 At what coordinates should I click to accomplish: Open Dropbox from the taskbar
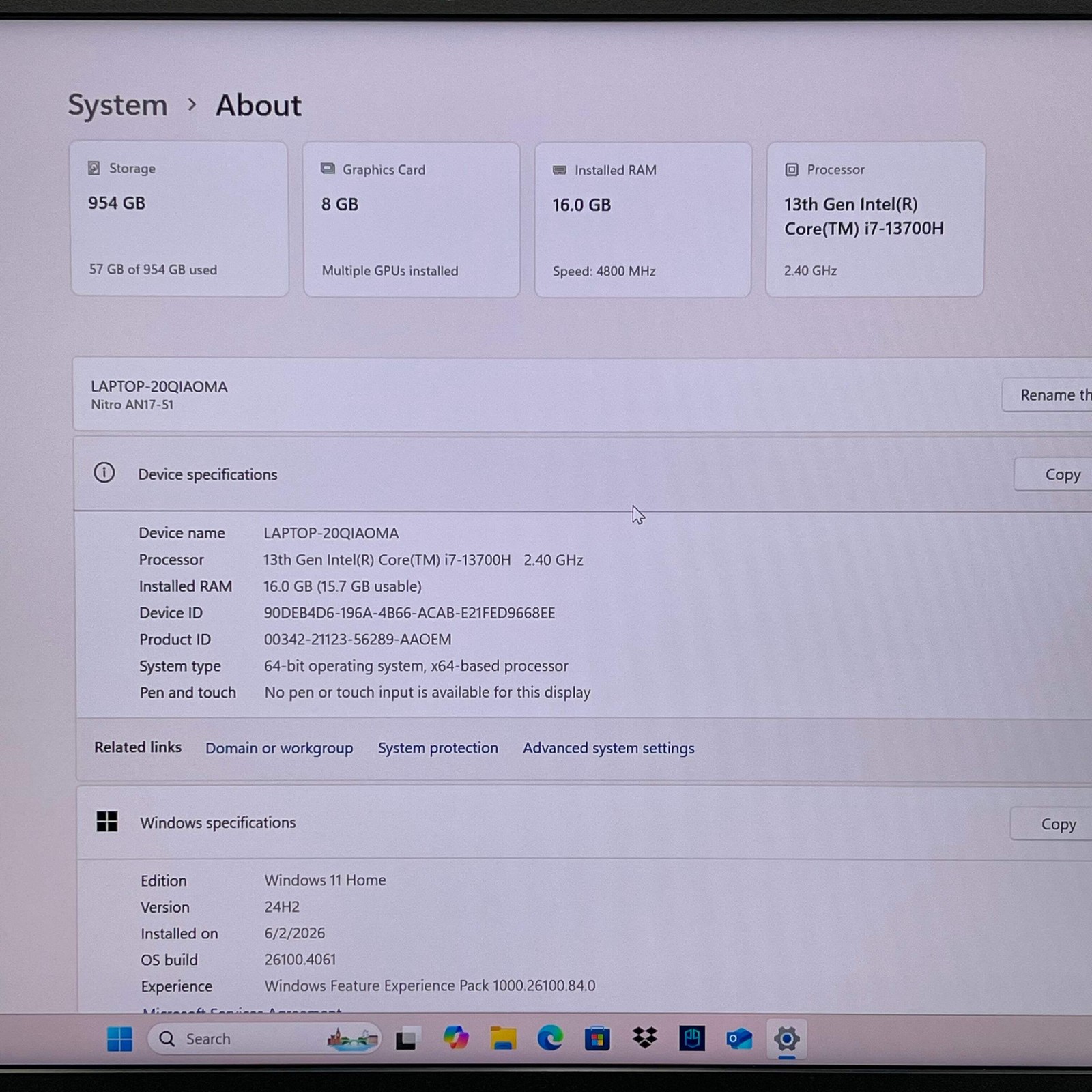644,1038
